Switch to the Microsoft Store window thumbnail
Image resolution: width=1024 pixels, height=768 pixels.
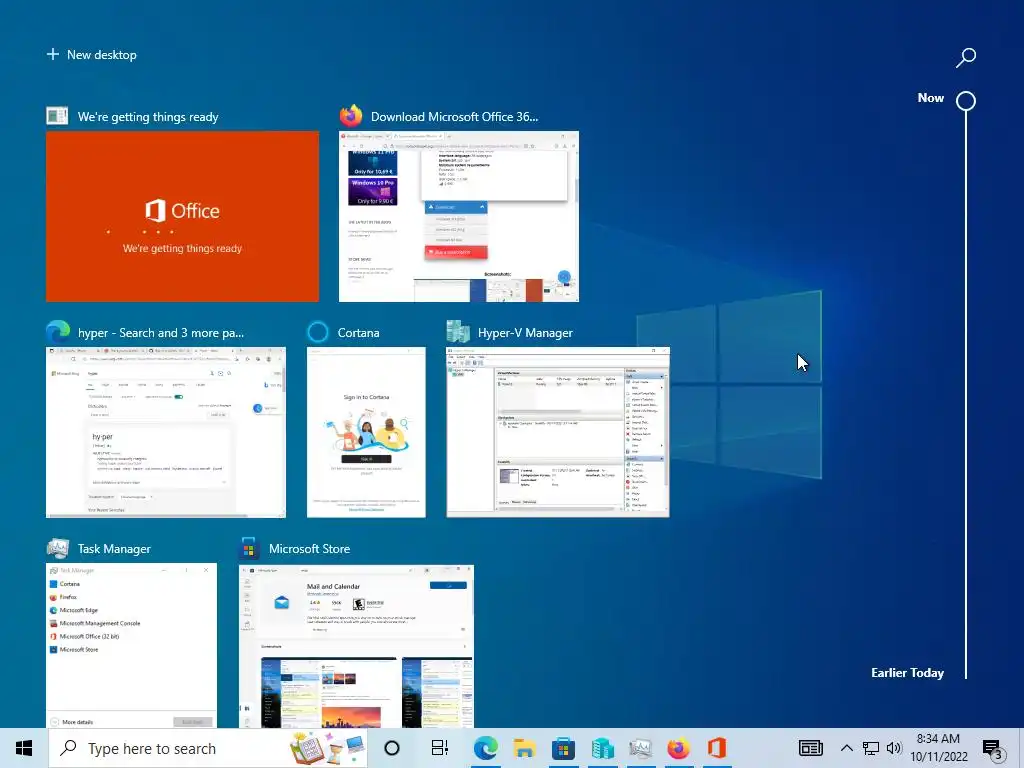pyautogui.click(x=357, y=646)
